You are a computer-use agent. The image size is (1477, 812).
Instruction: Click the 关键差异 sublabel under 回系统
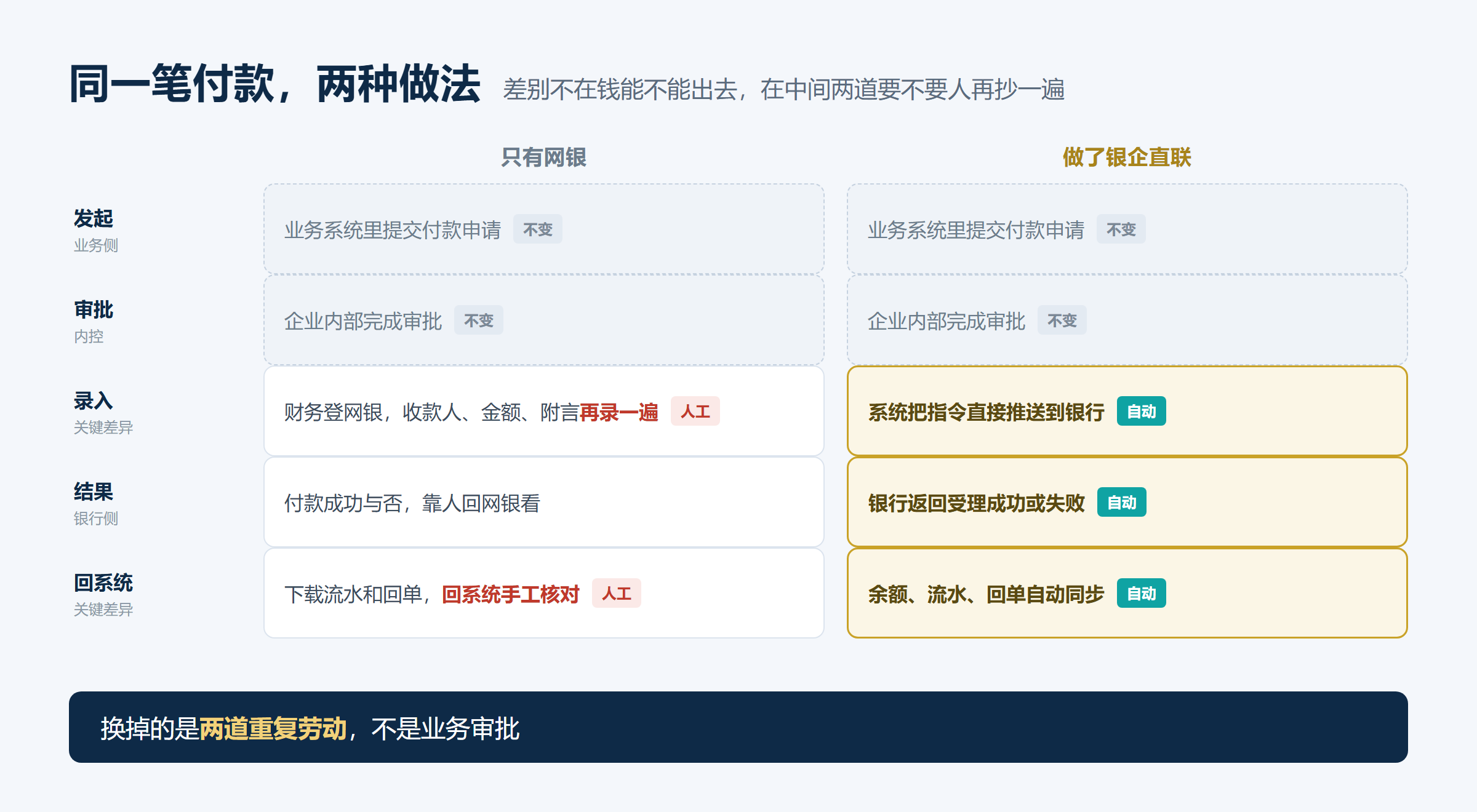103,609
